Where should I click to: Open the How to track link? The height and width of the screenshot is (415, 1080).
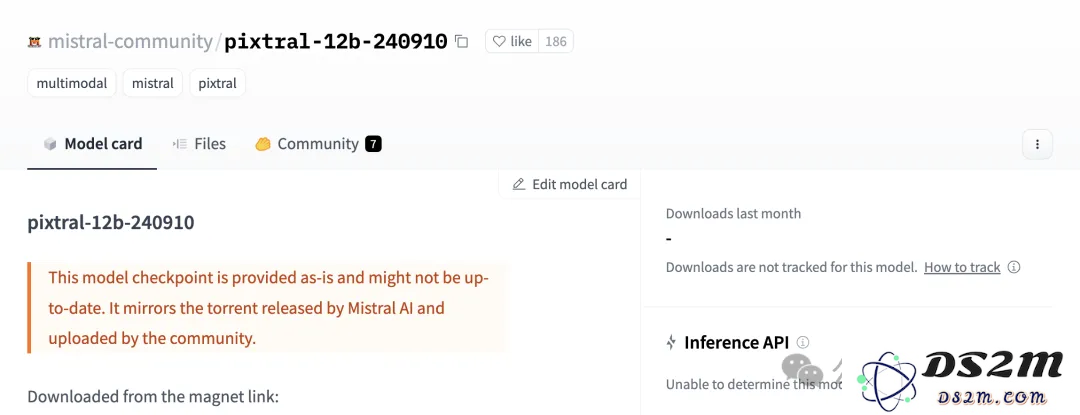pos(962,267)
